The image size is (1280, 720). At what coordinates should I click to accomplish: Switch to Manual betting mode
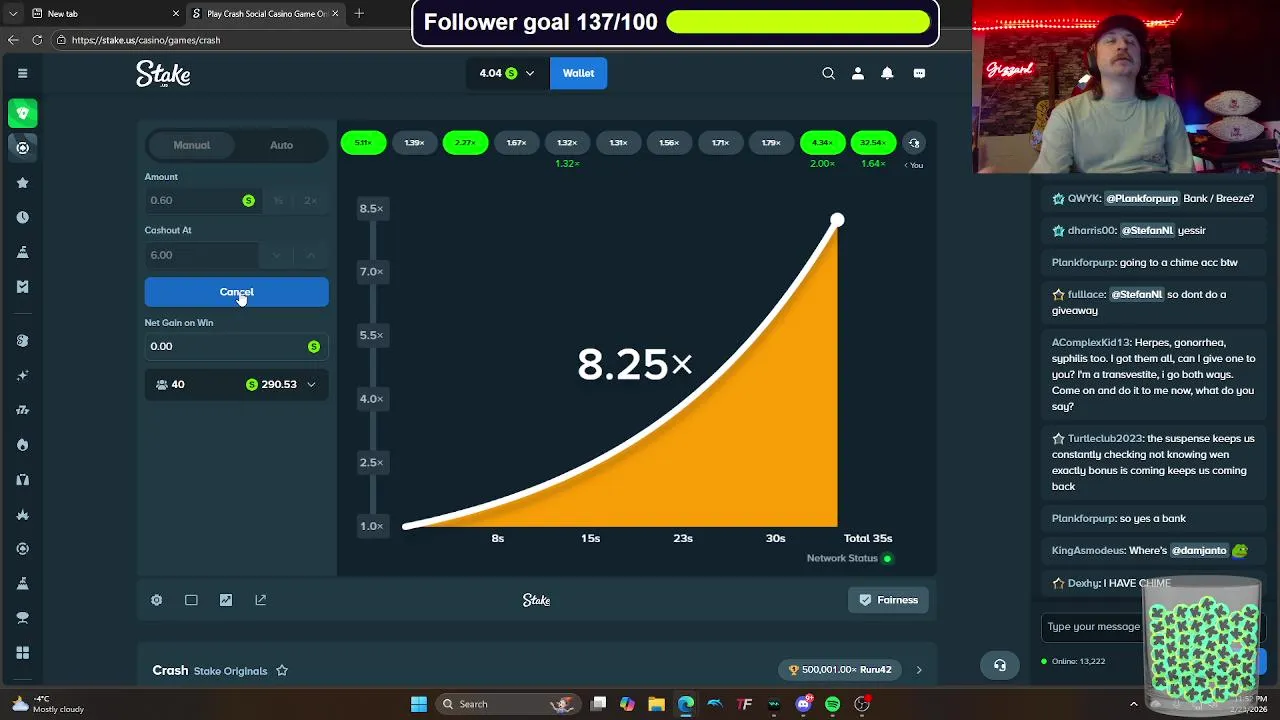(191, 145)
